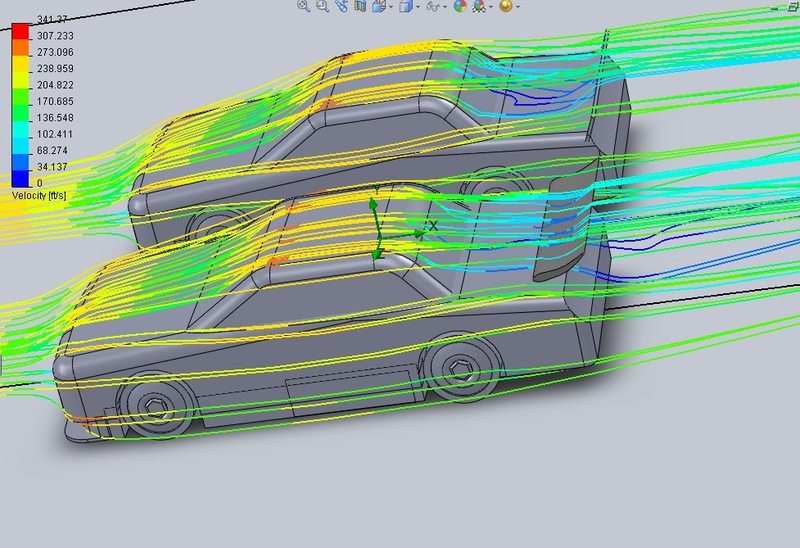
Task: Select the front car's rear wheel
Action: point(462,368)
